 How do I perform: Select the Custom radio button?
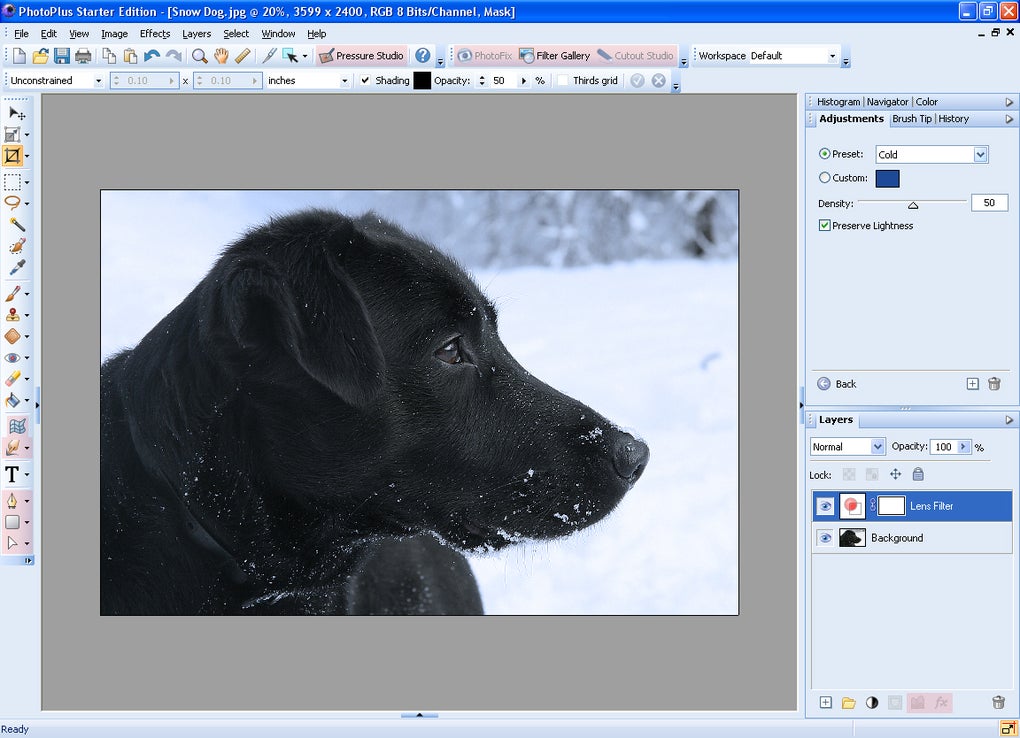pyautogui.click(x=825, y=178)
